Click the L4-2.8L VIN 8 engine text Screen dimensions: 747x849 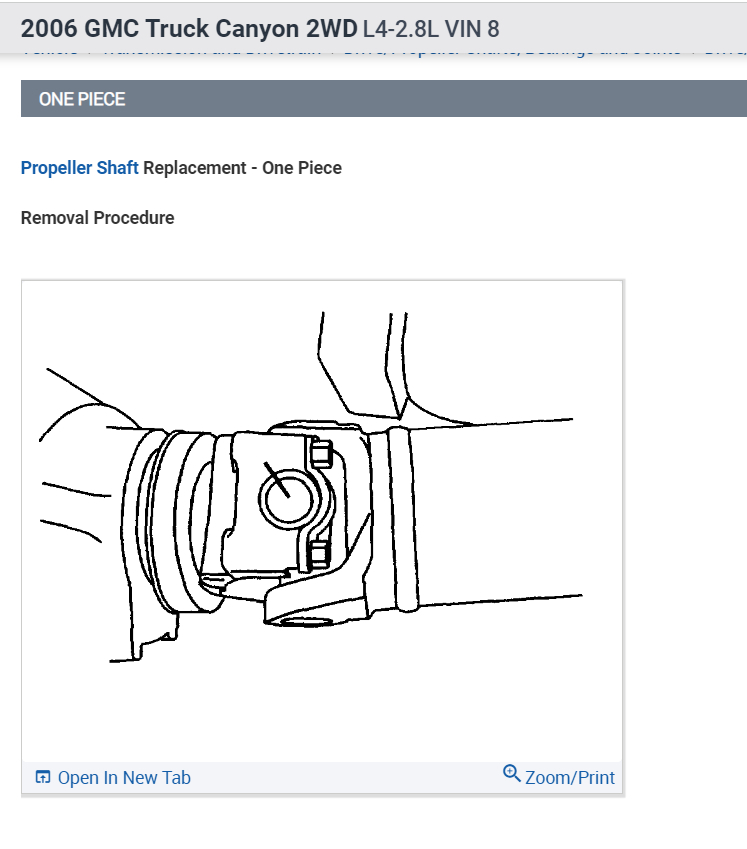(x=431, y=29)
